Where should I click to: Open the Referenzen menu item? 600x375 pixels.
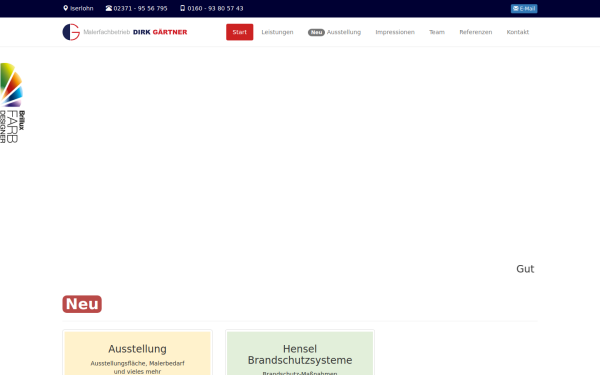476,32
